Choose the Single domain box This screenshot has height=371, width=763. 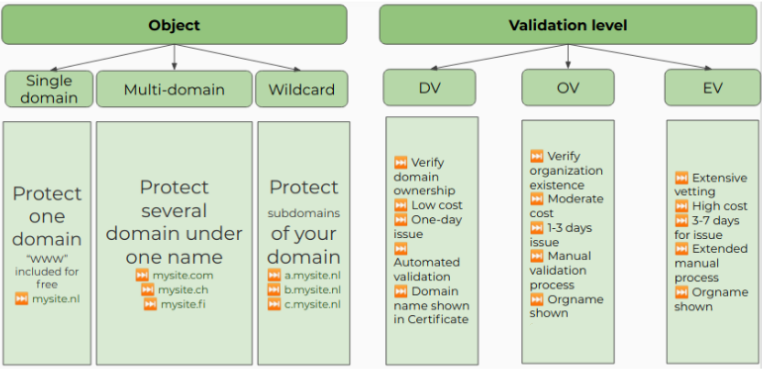pyautogui.click(x=49, y=89)
